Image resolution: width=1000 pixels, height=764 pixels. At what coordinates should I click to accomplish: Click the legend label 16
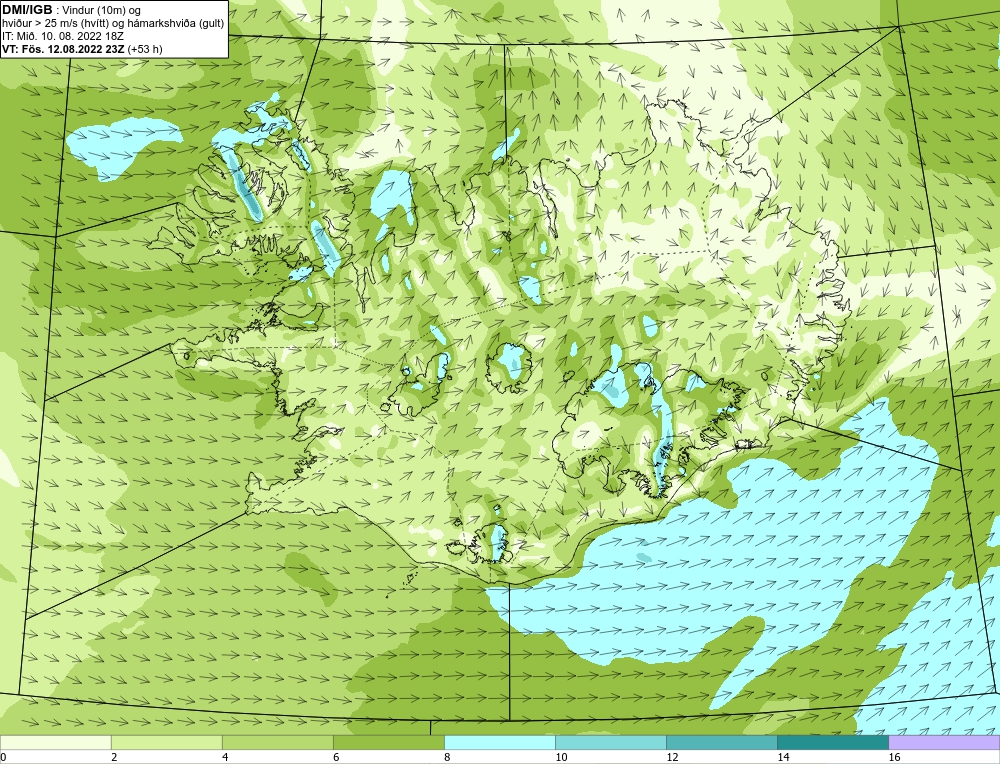(x=894, y=757)
